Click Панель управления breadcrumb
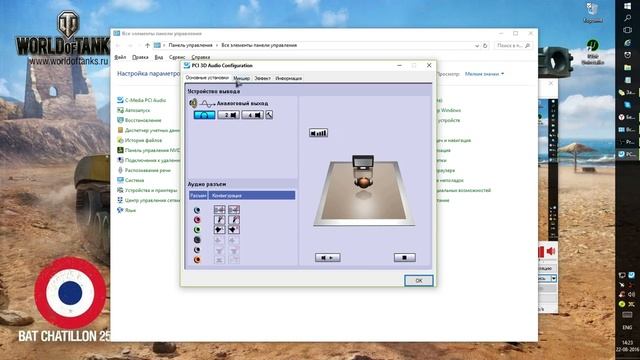Image resolution: width=640 pixels, height=360 pixels. [191, 45]
